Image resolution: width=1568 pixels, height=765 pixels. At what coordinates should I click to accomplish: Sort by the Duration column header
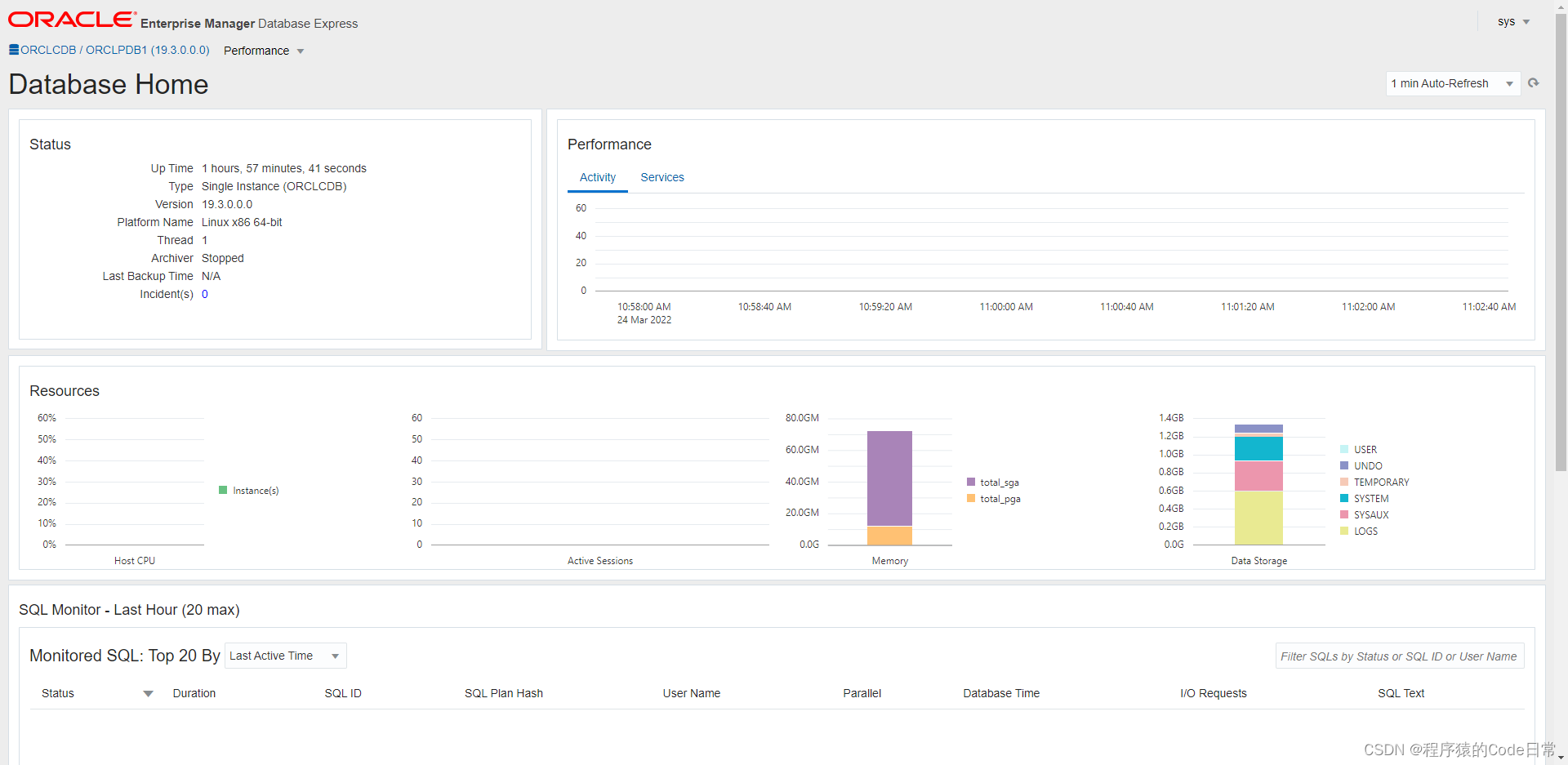194,693
